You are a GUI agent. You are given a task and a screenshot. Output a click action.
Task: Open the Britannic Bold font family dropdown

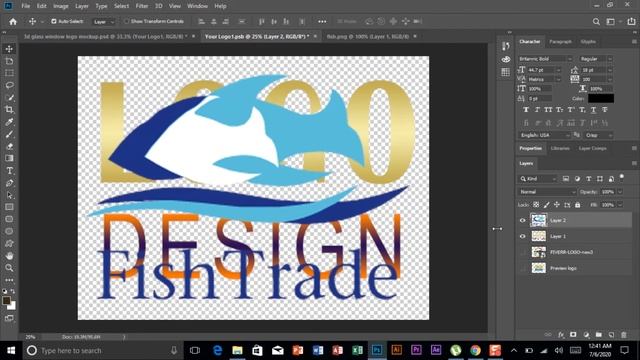pos(546,59)
